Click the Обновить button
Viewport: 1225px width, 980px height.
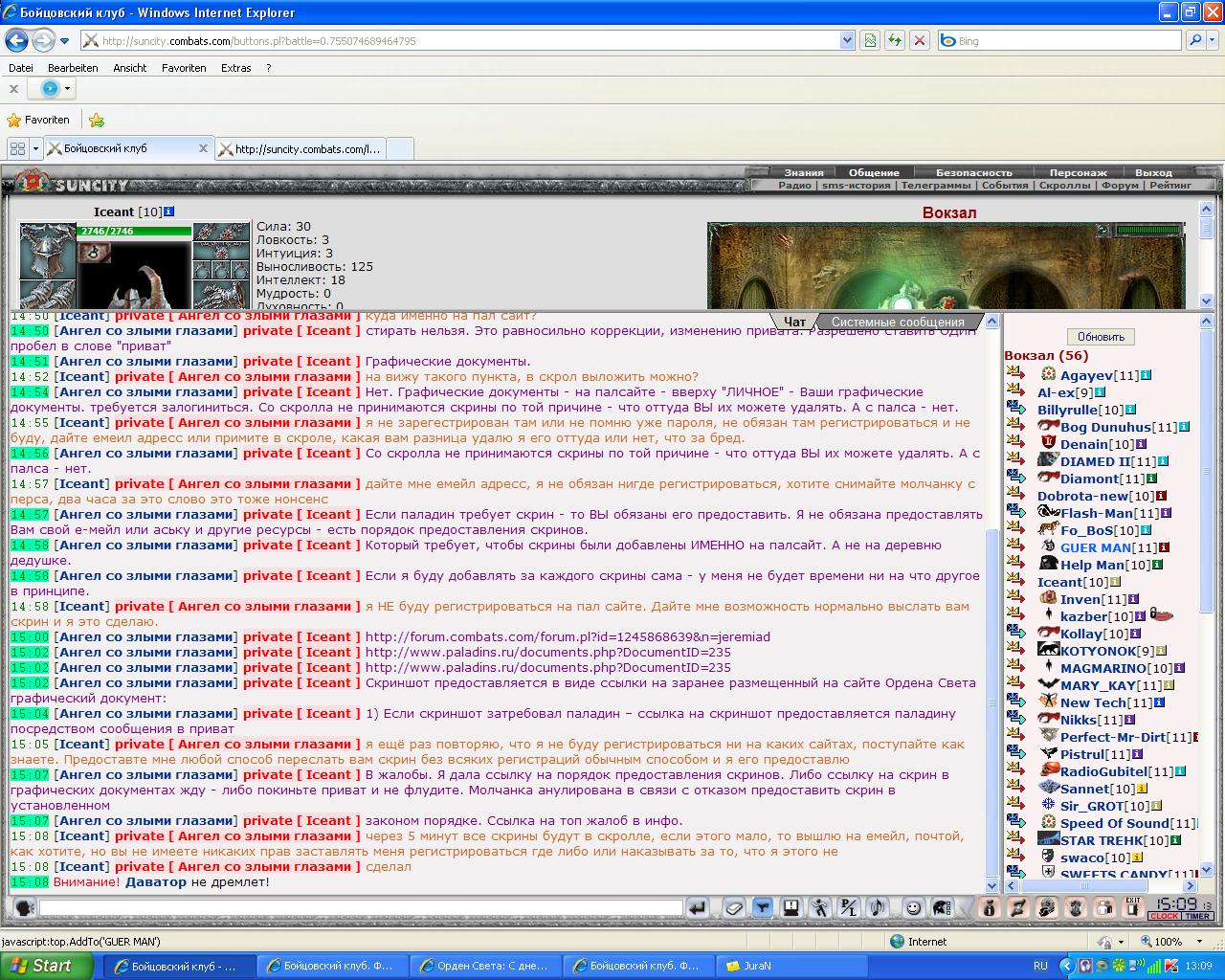[x=1101, y=337]
